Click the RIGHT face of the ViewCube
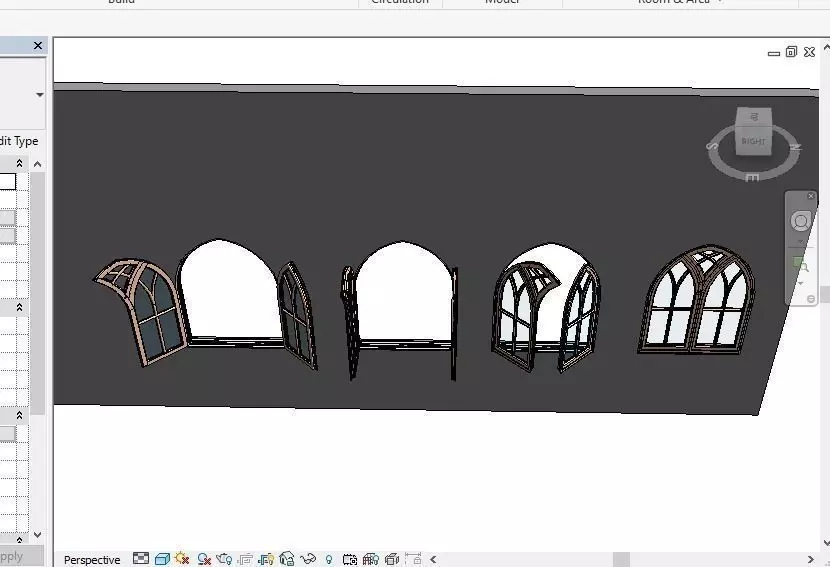 point(754,141)
